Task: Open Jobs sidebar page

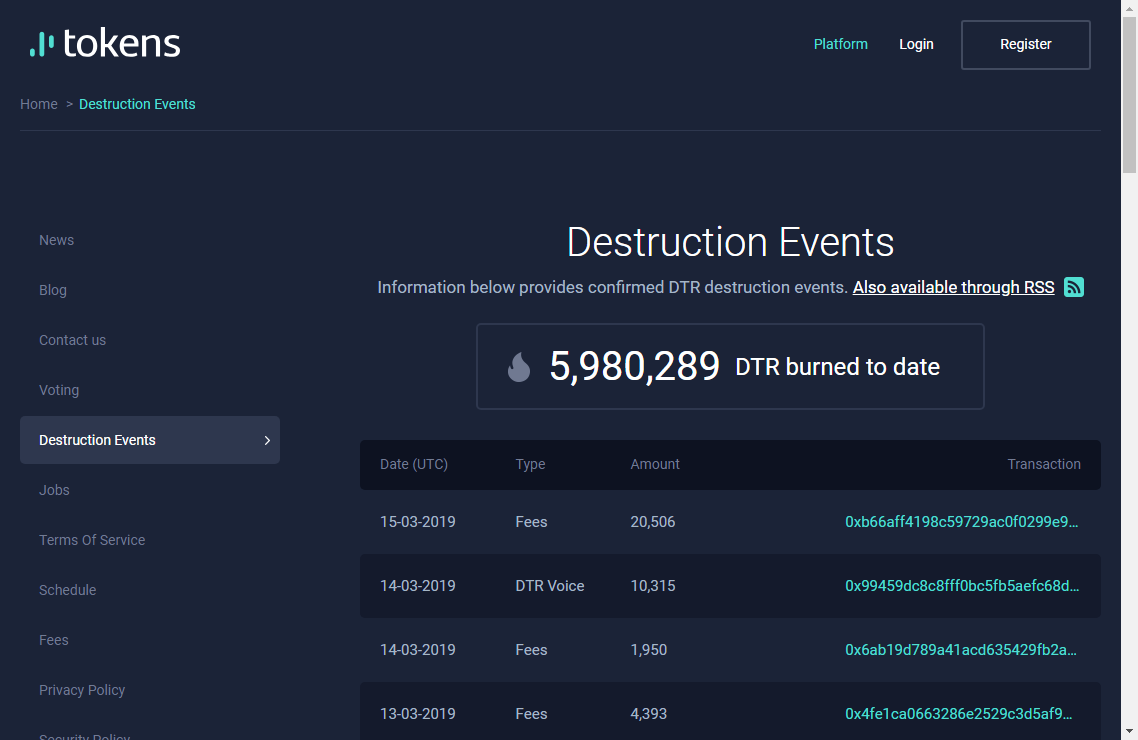Action: [x=54, y=490]
